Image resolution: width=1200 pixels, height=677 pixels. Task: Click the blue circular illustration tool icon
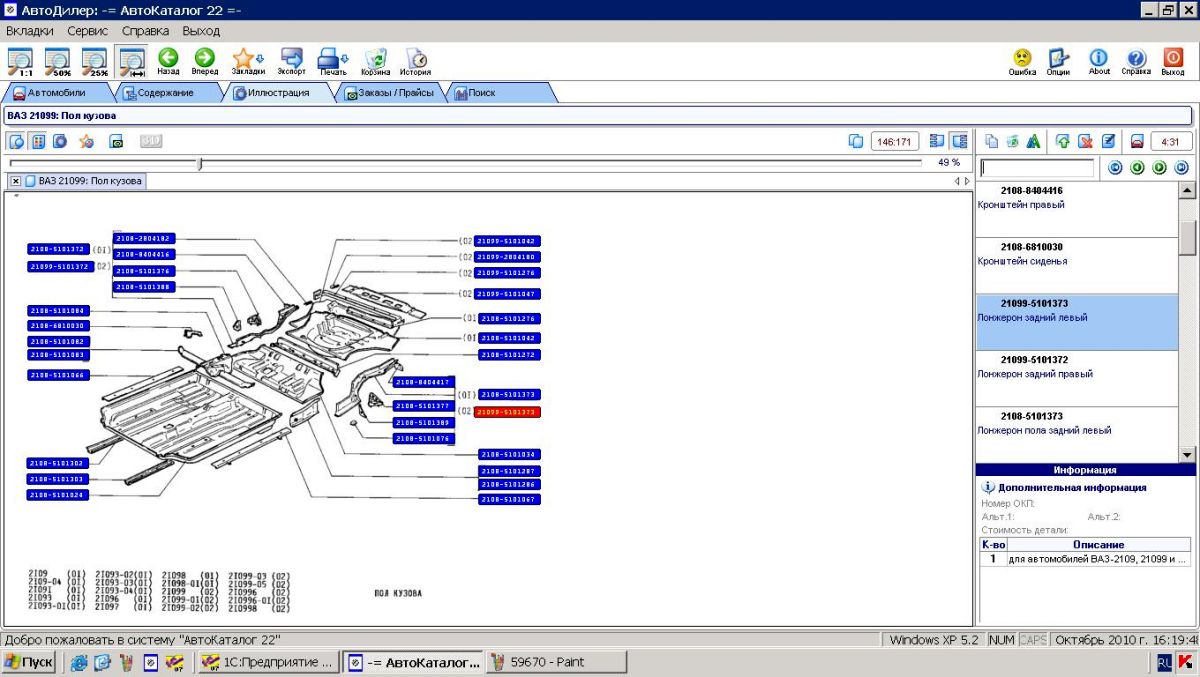pyautogui.click(x=60, y=141)
